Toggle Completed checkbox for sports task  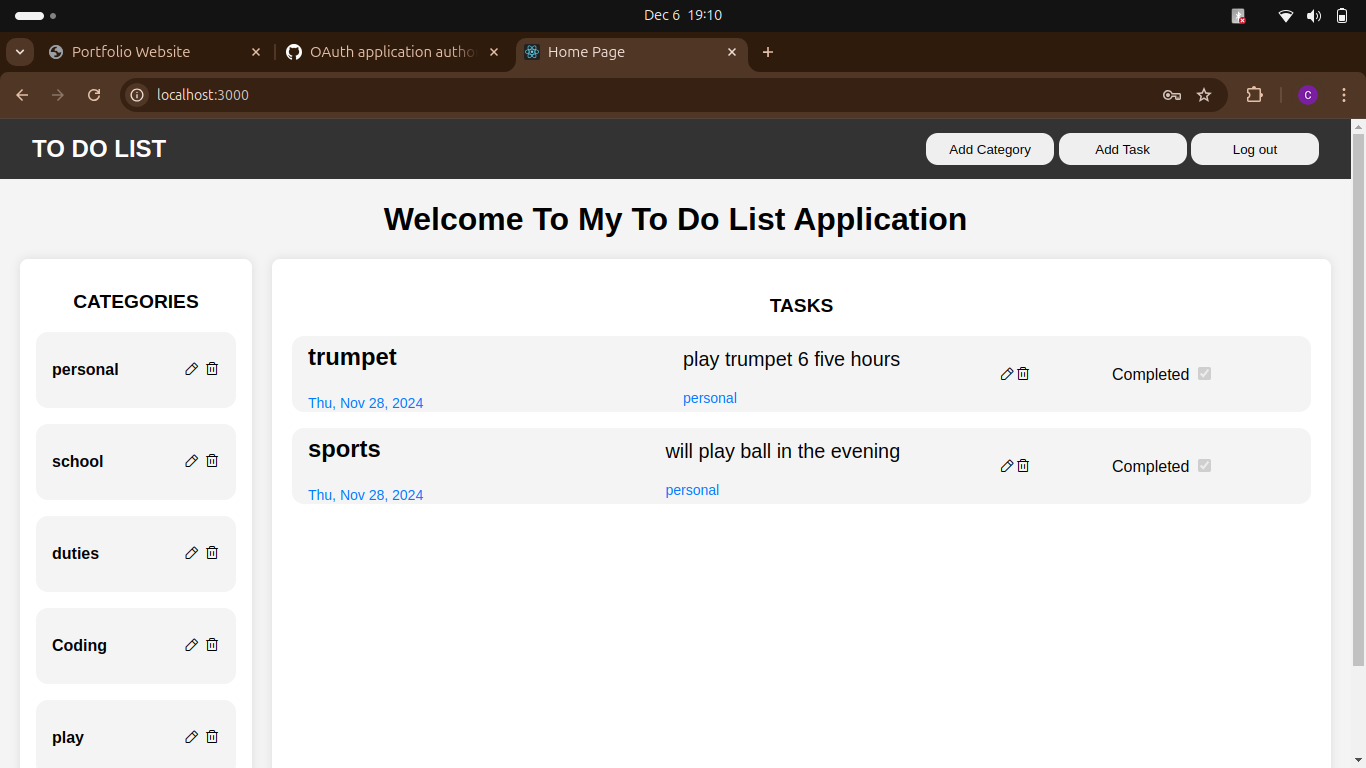(1204, 466)
